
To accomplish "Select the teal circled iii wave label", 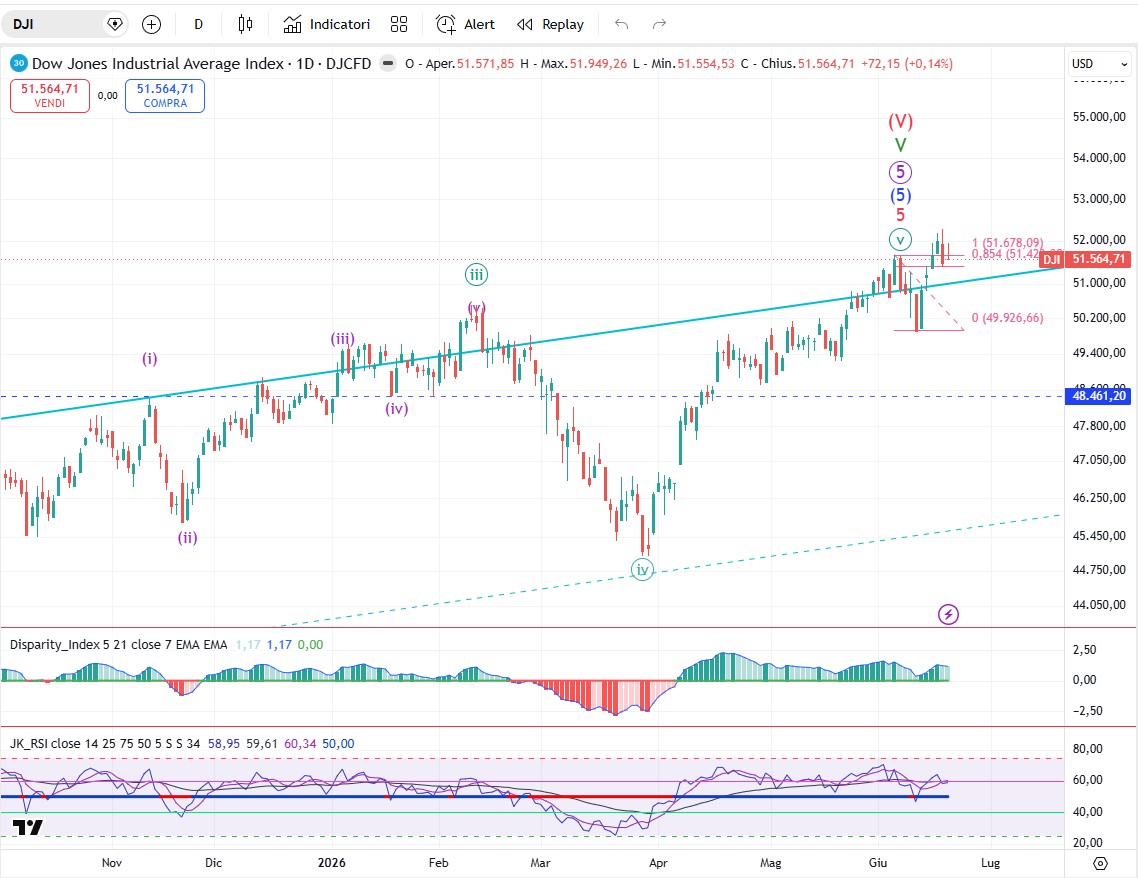I will pyautogui.click(x=476, y=274).
